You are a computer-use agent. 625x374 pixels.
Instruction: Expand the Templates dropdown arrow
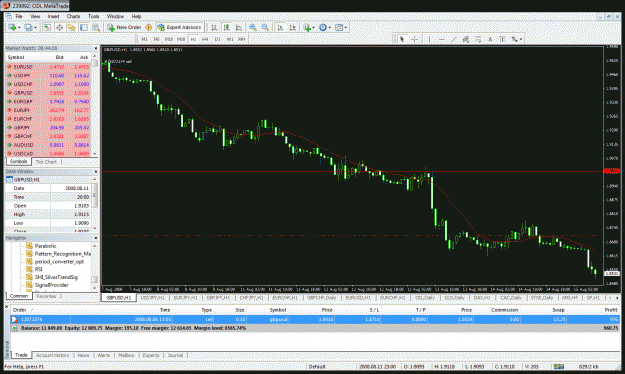[x=346, y=28]
